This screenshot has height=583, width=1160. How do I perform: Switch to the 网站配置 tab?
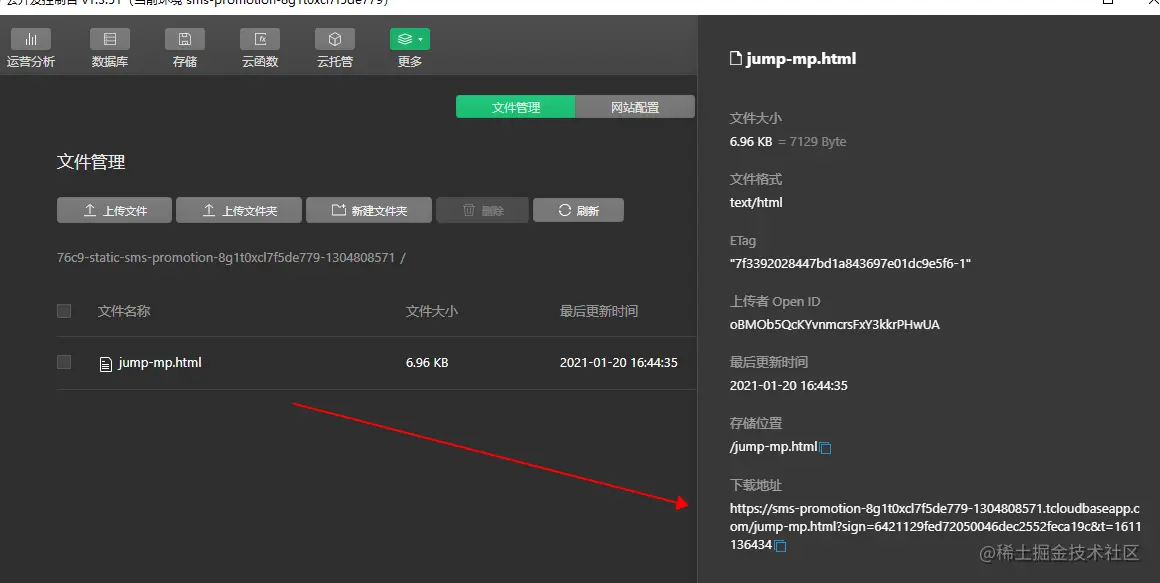(x=635, y=107)
